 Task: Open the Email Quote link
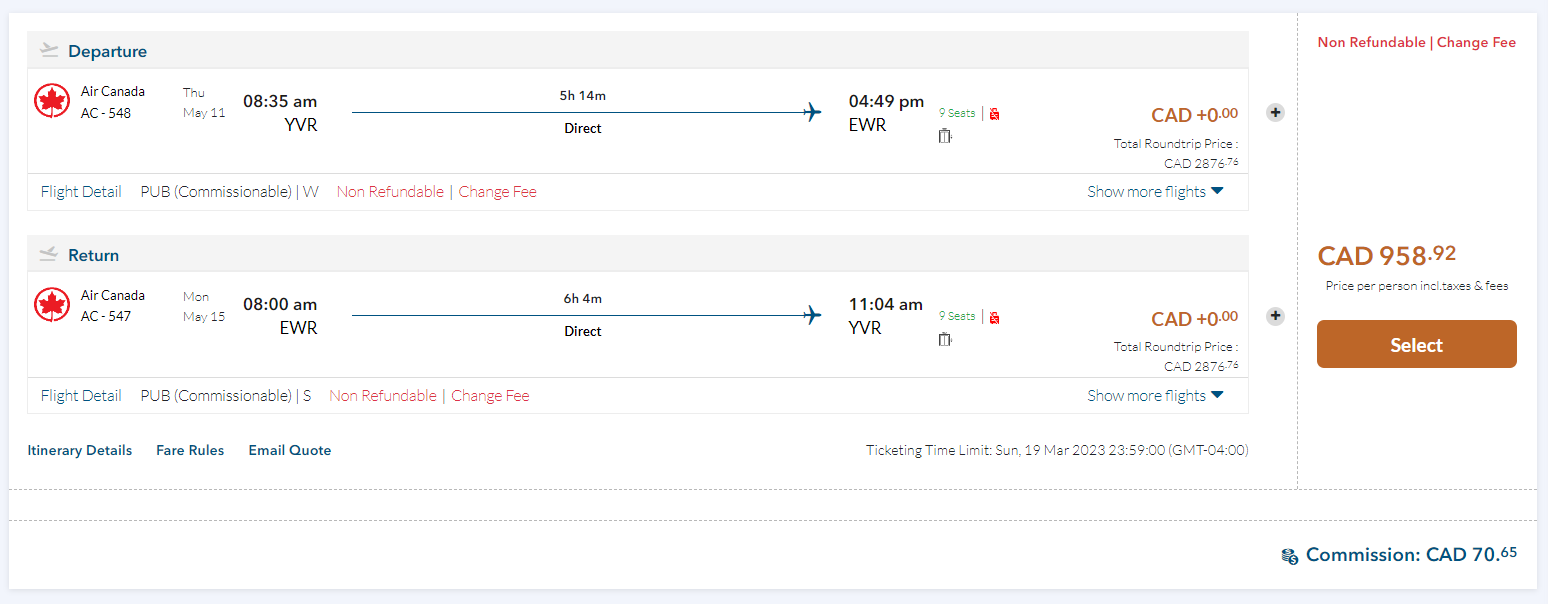pyautogui.click(x=290, y=451)
